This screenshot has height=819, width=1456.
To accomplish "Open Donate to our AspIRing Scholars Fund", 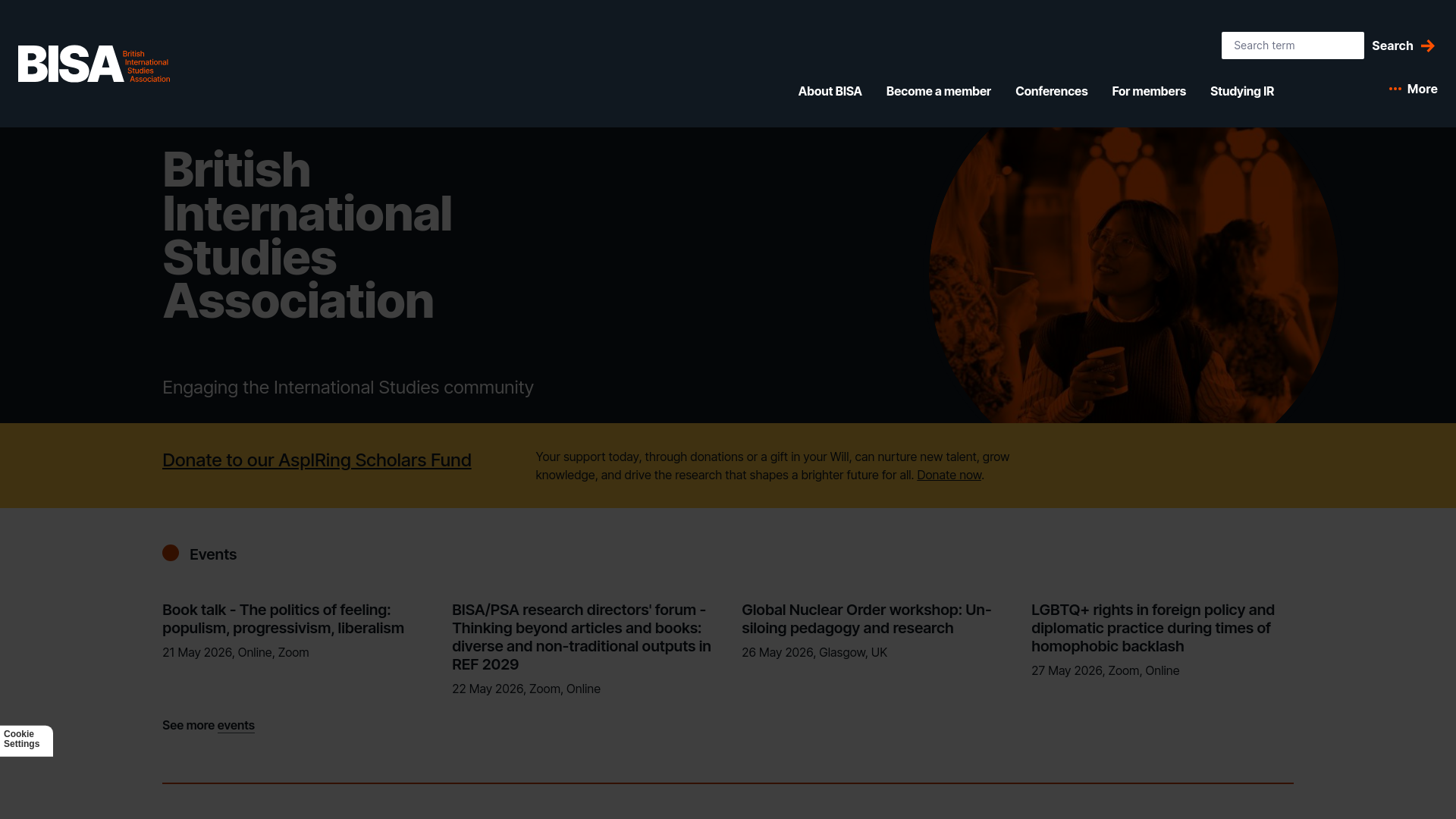I will click(316, 460).
